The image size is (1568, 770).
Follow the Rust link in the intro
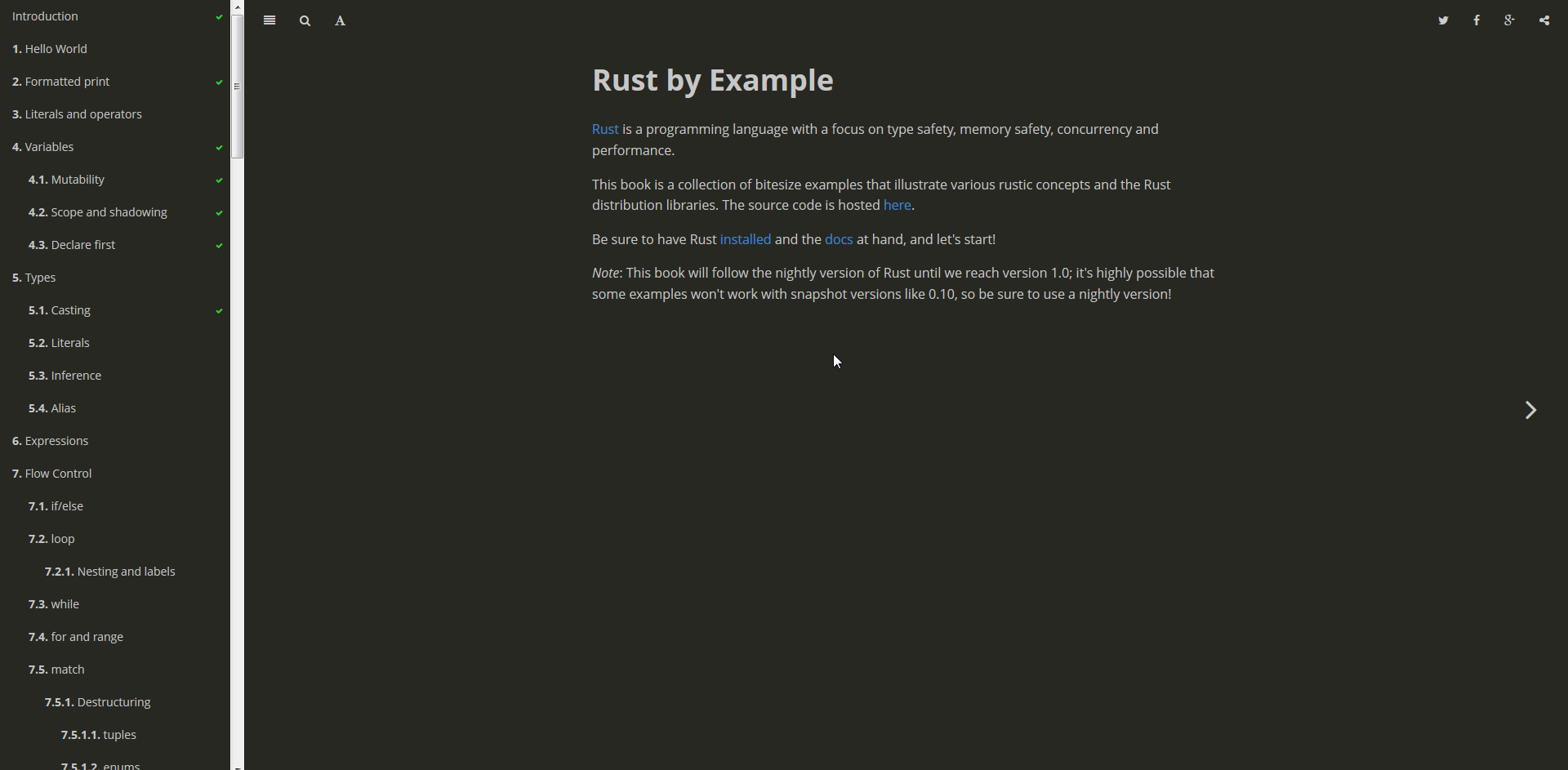tap(605, 129)
